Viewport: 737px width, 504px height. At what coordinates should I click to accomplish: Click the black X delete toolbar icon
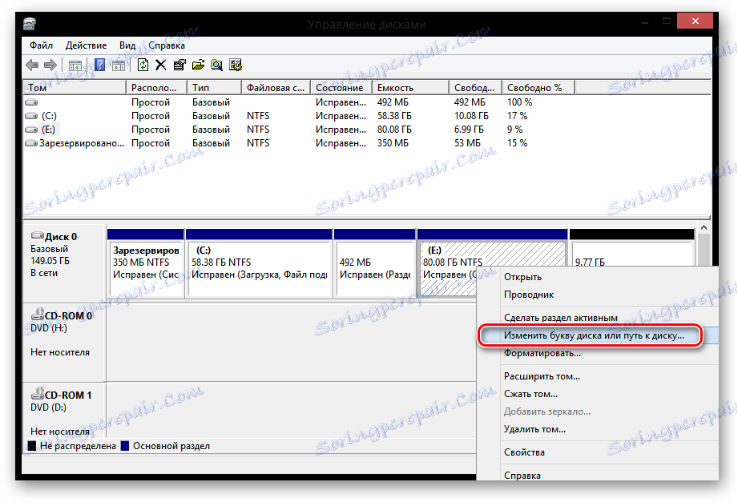pos(161,65)
